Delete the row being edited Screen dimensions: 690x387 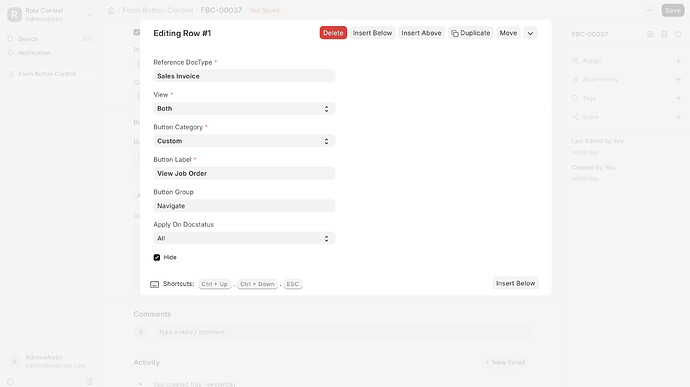tap(333, 33)
